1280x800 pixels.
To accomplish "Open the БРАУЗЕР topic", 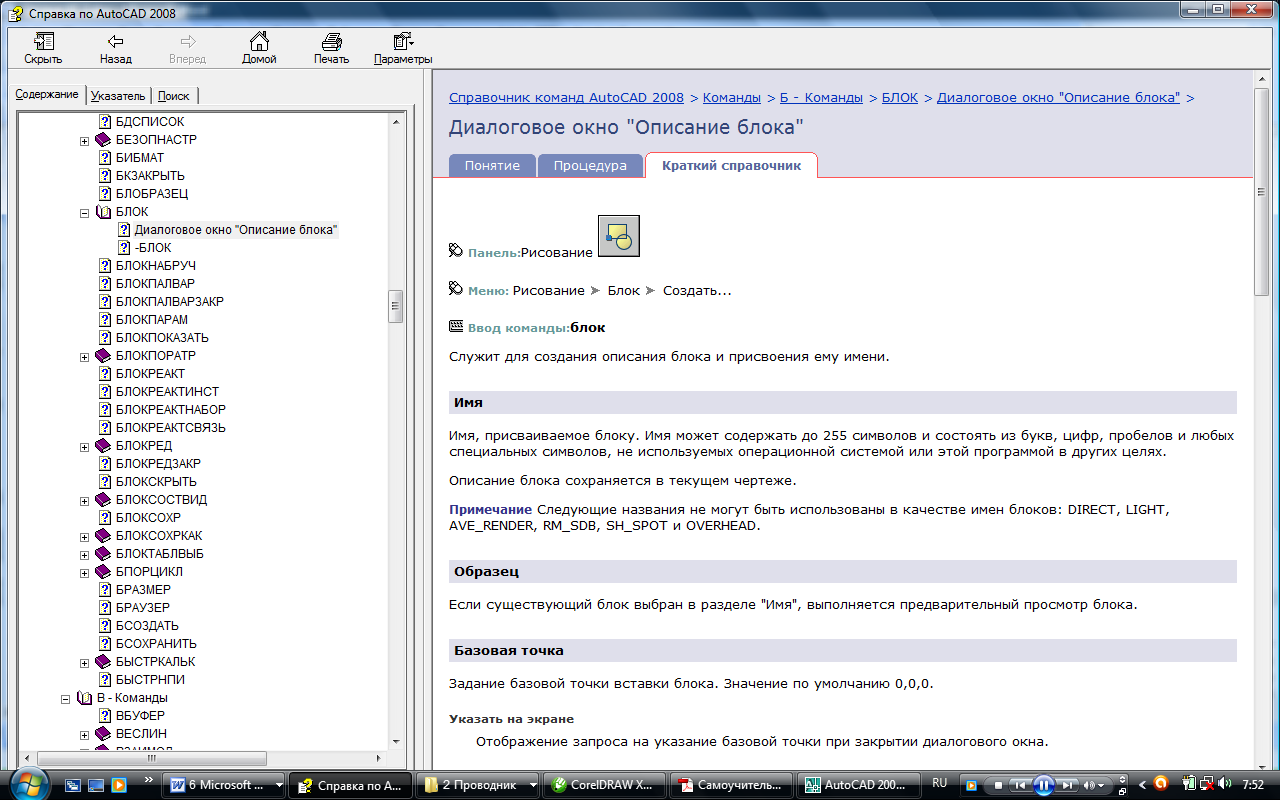I will (x=143, y=608).
